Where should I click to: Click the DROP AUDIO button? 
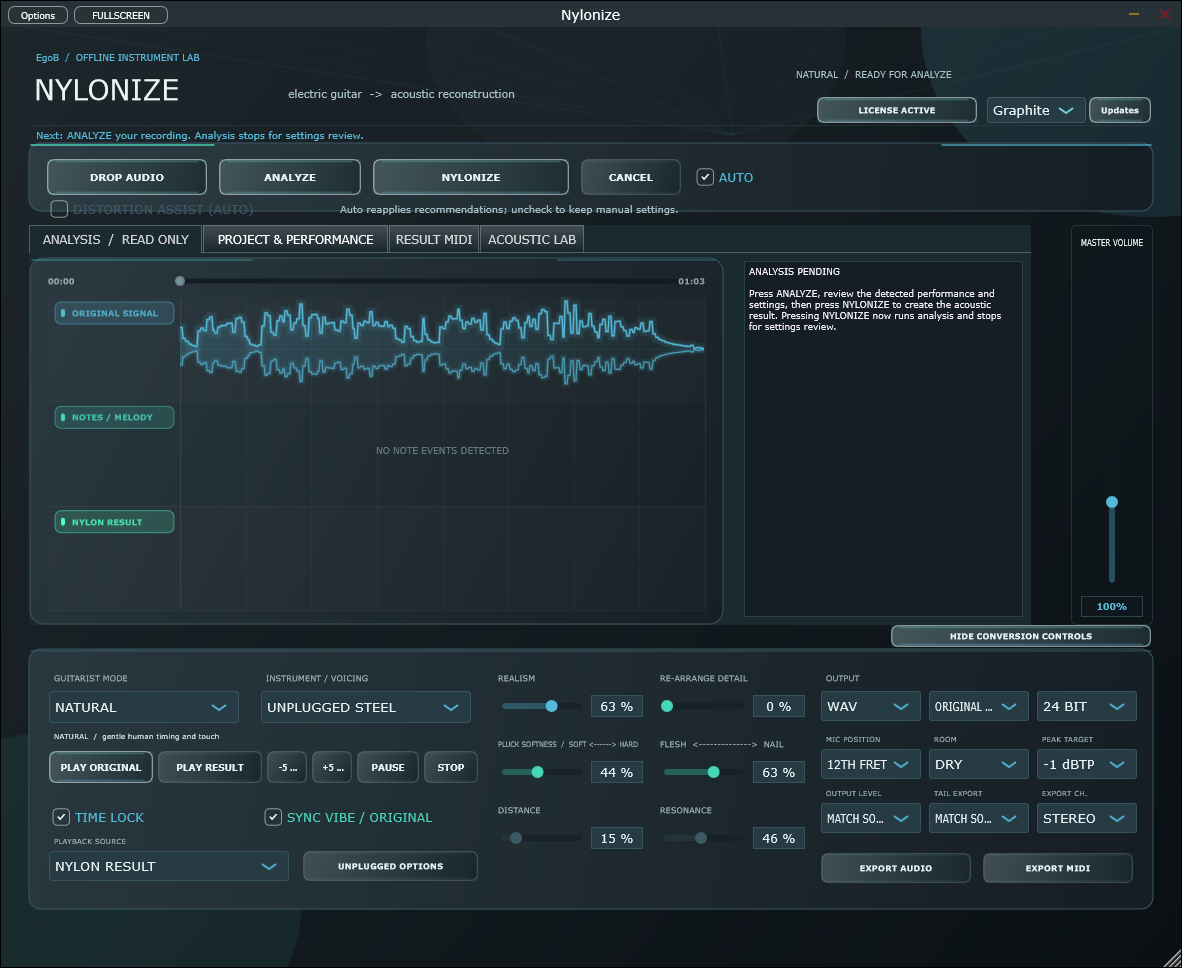pyautogui.click(x=127, y=177)
